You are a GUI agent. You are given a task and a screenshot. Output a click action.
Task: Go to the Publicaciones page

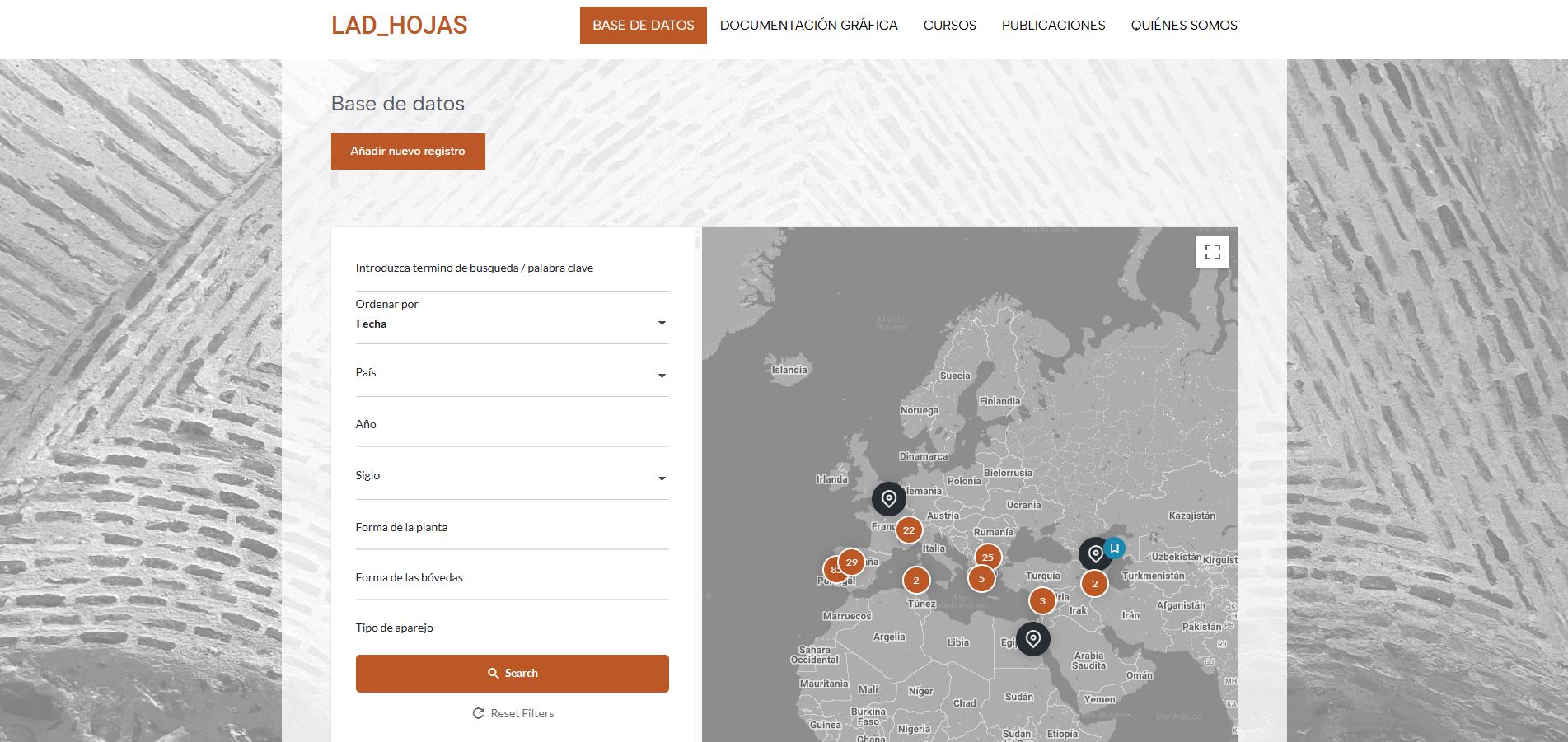tap(1053, 26)
